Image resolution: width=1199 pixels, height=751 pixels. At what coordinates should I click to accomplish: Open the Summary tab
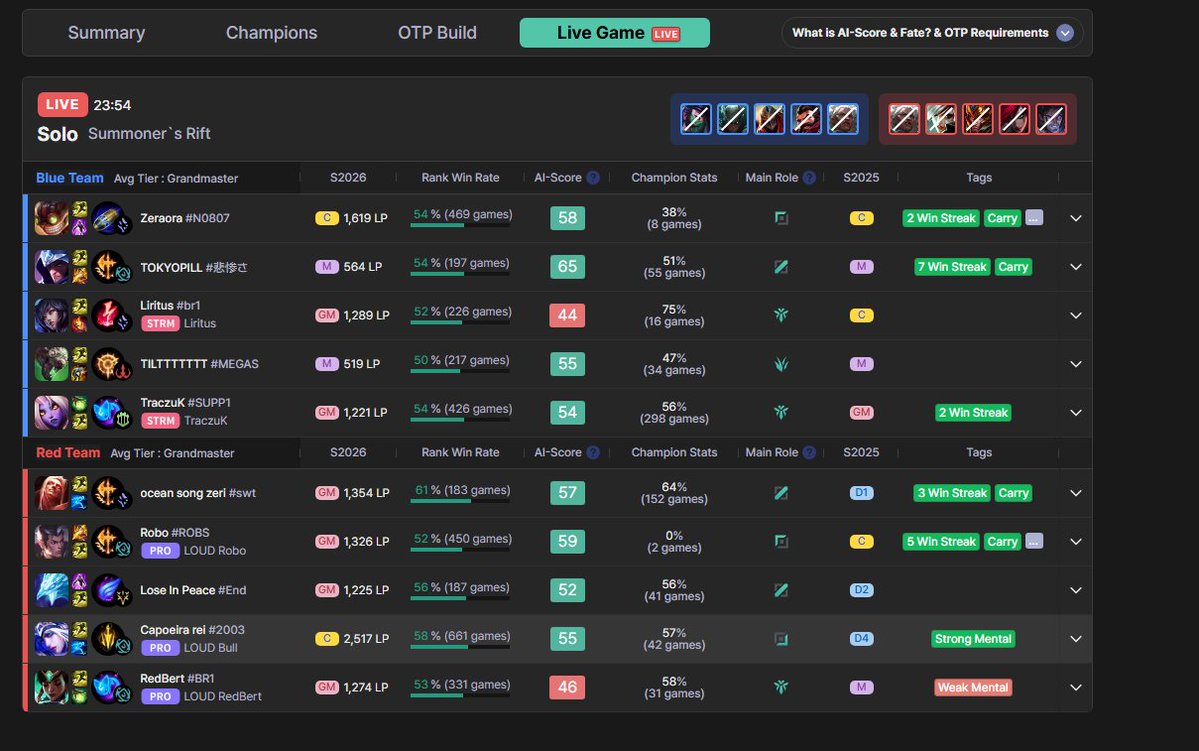coord(106,33)
